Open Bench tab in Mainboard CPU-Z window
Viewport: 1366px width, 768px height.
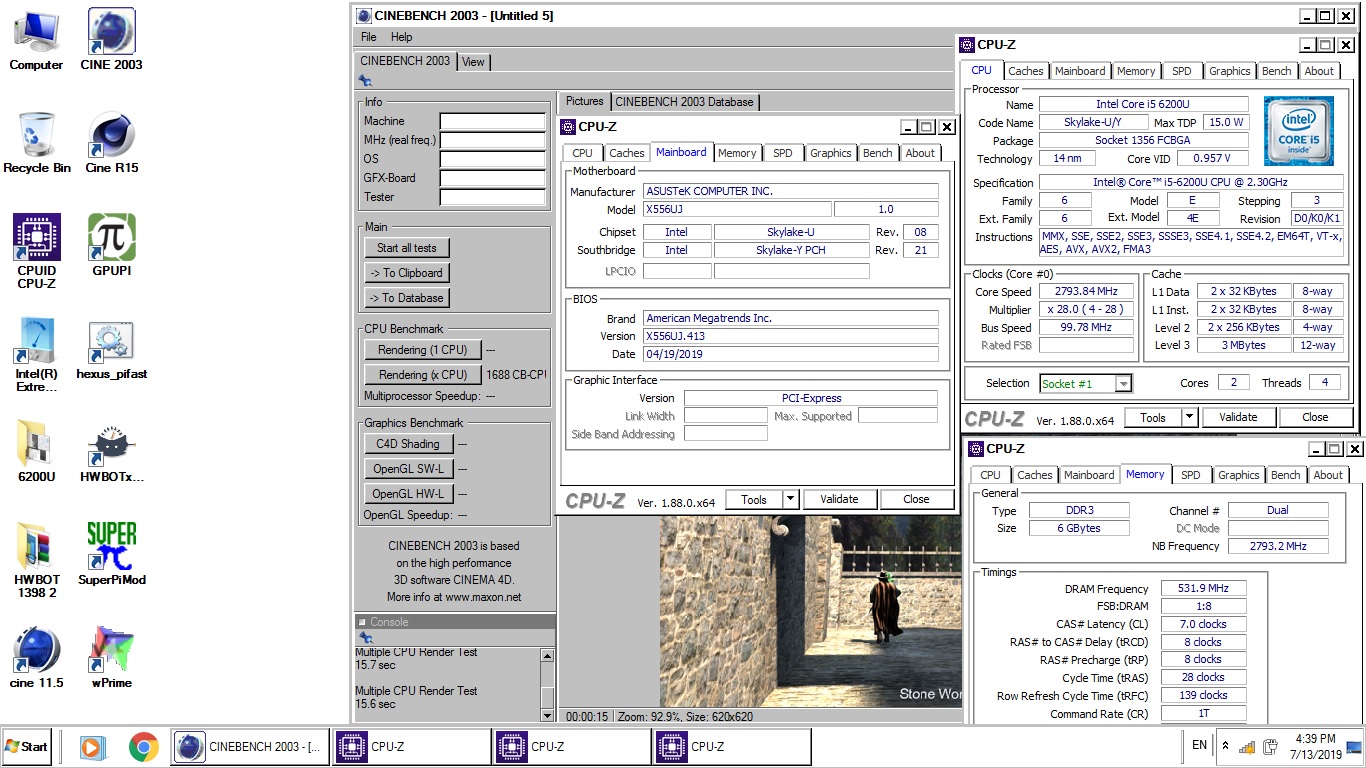pyautogui.click(x=877, y=153)
